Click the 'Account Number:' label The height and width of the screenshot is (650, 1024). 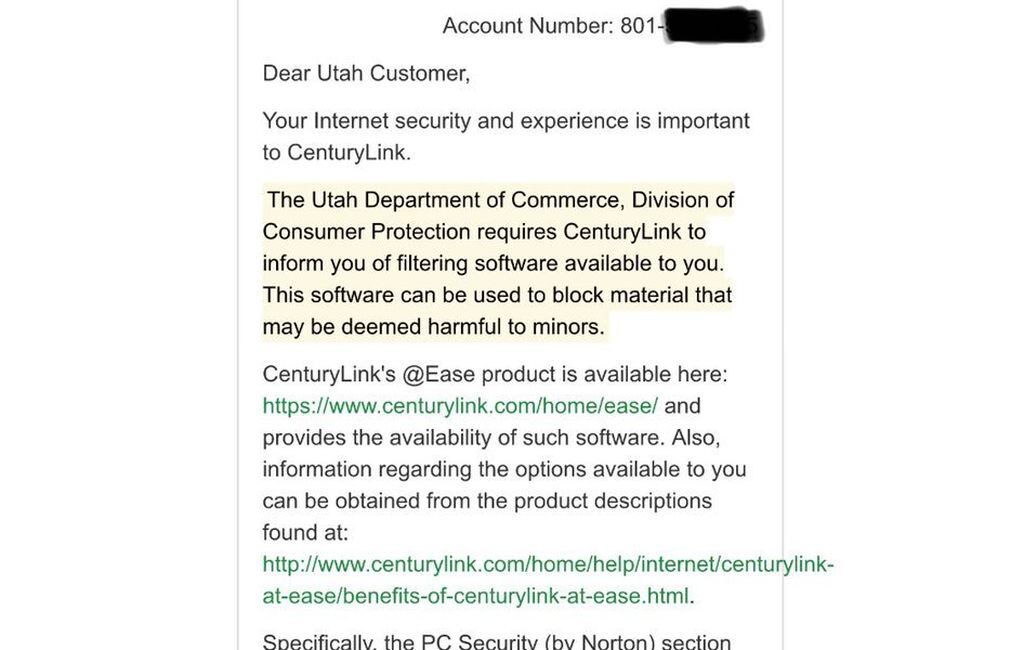pos(527,26)
